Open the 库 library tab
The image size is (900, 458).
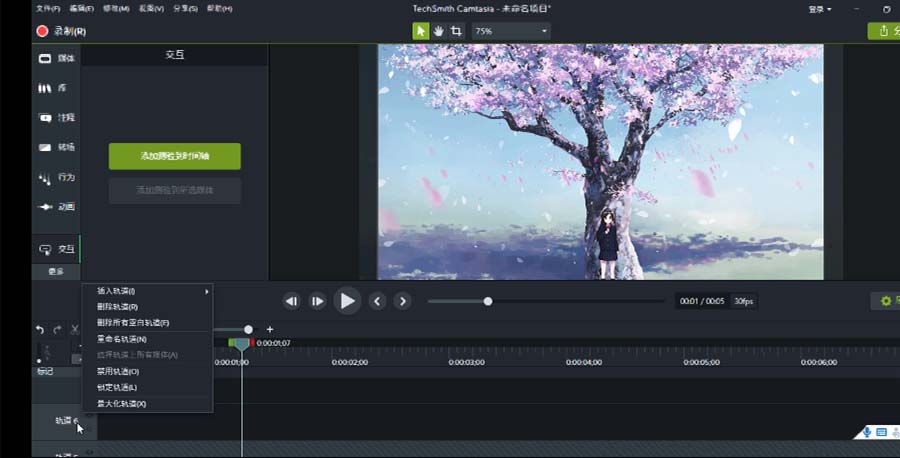click(56, 88)
